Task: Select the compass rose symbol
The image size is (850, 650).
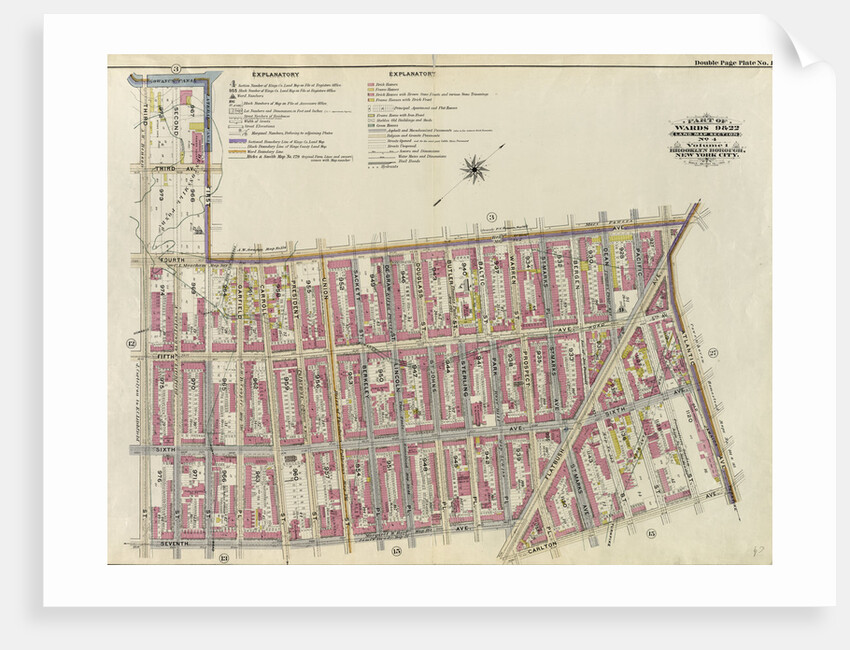Action: [475, 169]
